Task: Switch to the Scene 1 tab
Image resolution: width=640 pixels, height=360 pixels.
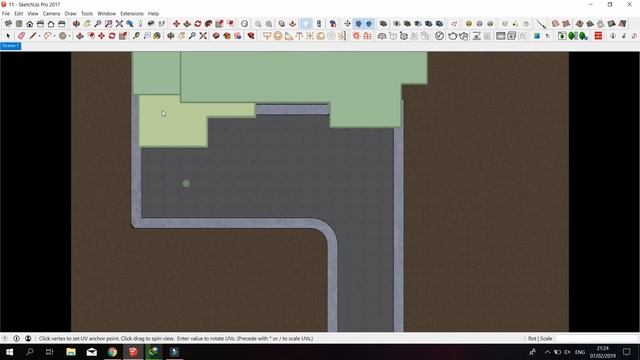Action: [x=11, y=46]
